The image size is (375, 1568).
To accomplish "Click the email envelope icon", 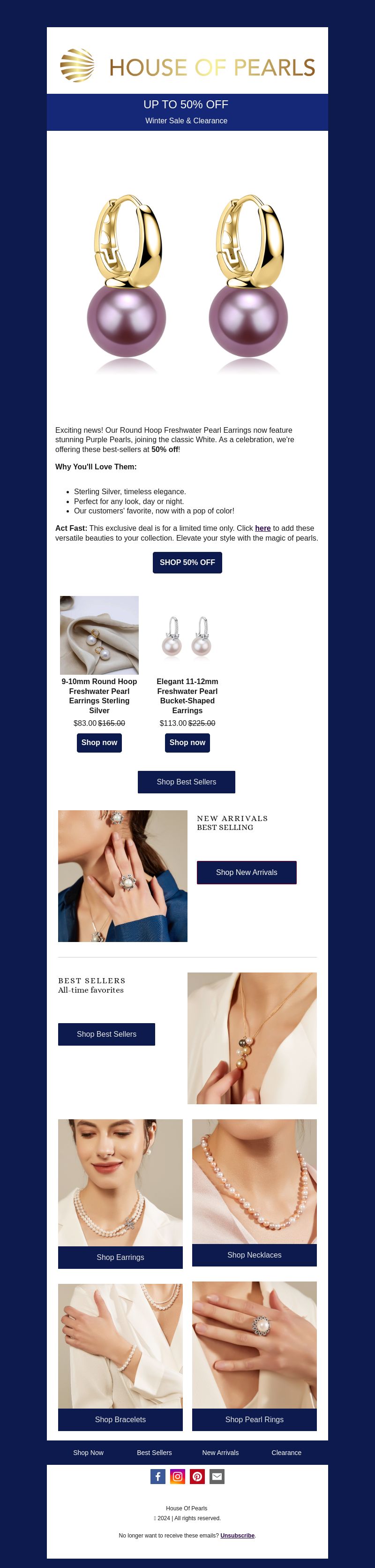I will coord(217,1476).
